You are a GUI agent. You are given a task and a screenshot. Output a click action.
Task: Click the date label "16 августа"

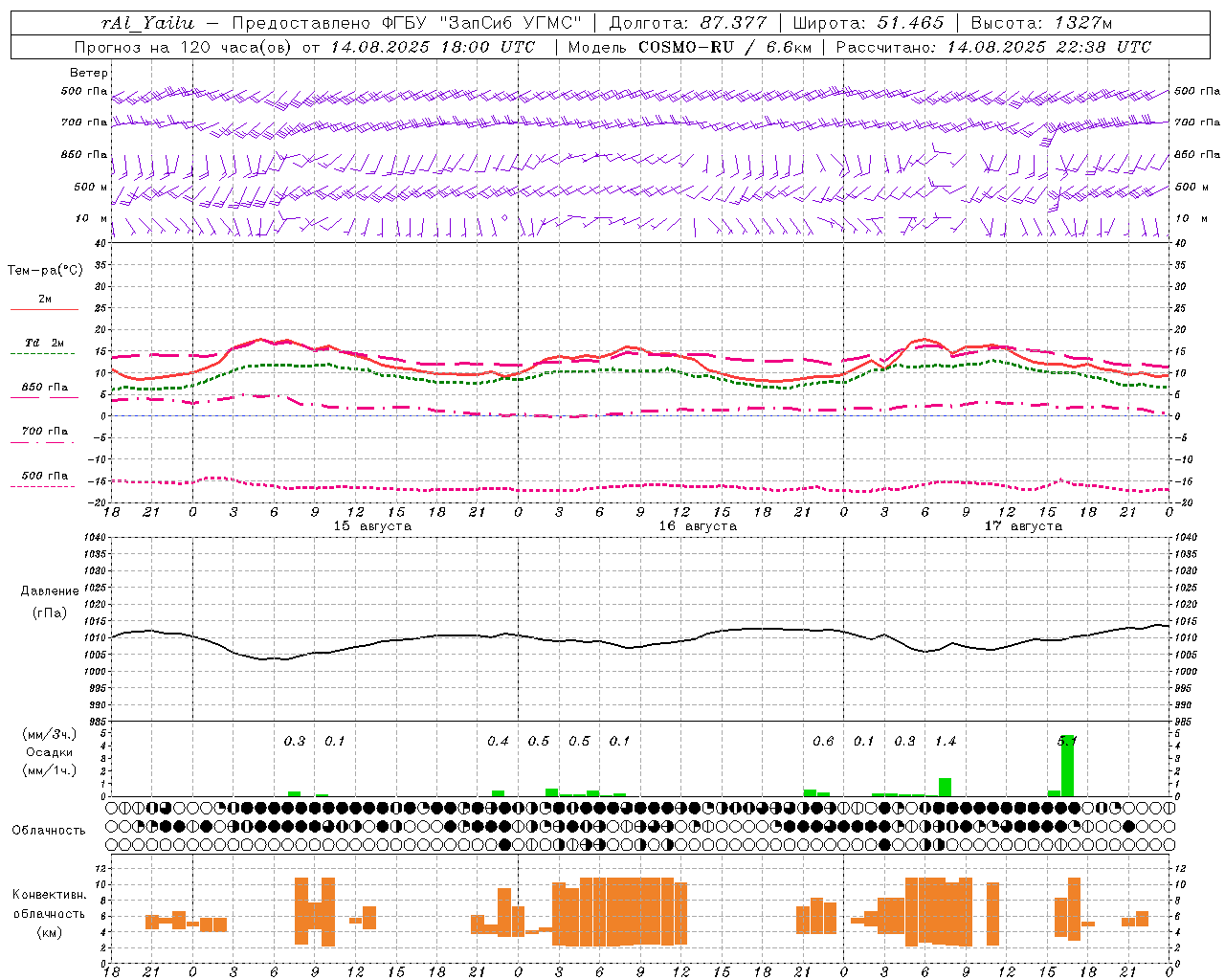point(698,526)
